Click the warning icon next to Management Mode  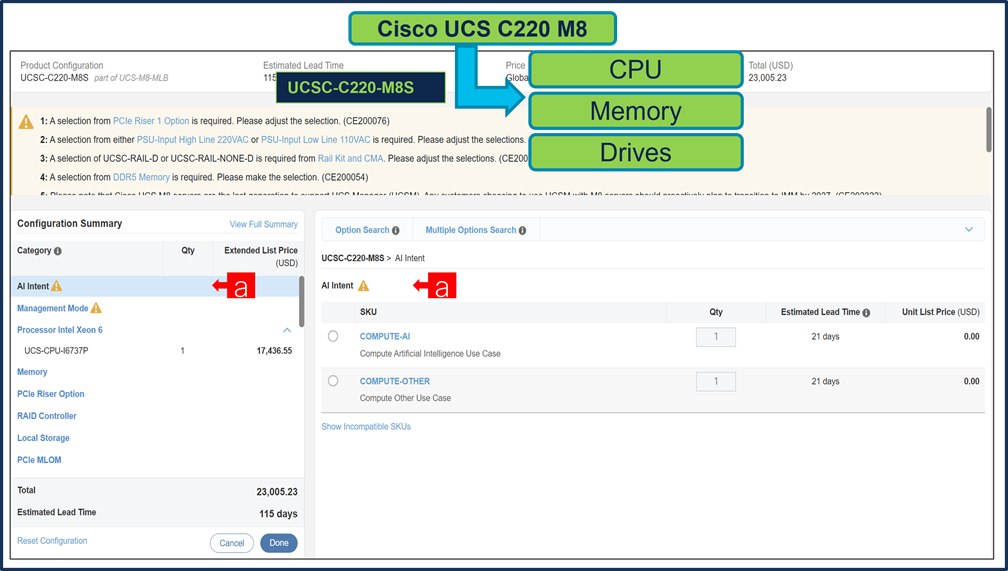point(96,308)
